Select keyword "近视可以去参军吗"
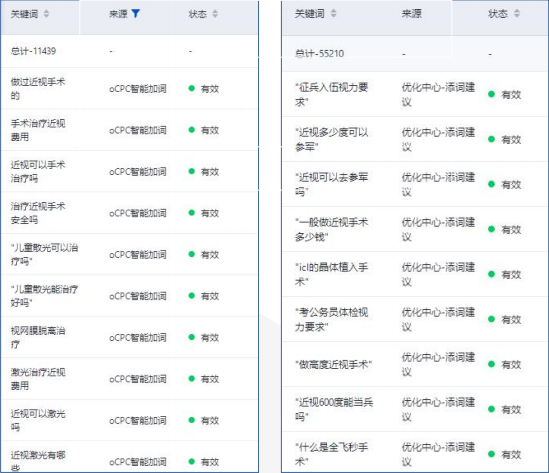This screenshot has height=473, width=549. tap(331, 185)
